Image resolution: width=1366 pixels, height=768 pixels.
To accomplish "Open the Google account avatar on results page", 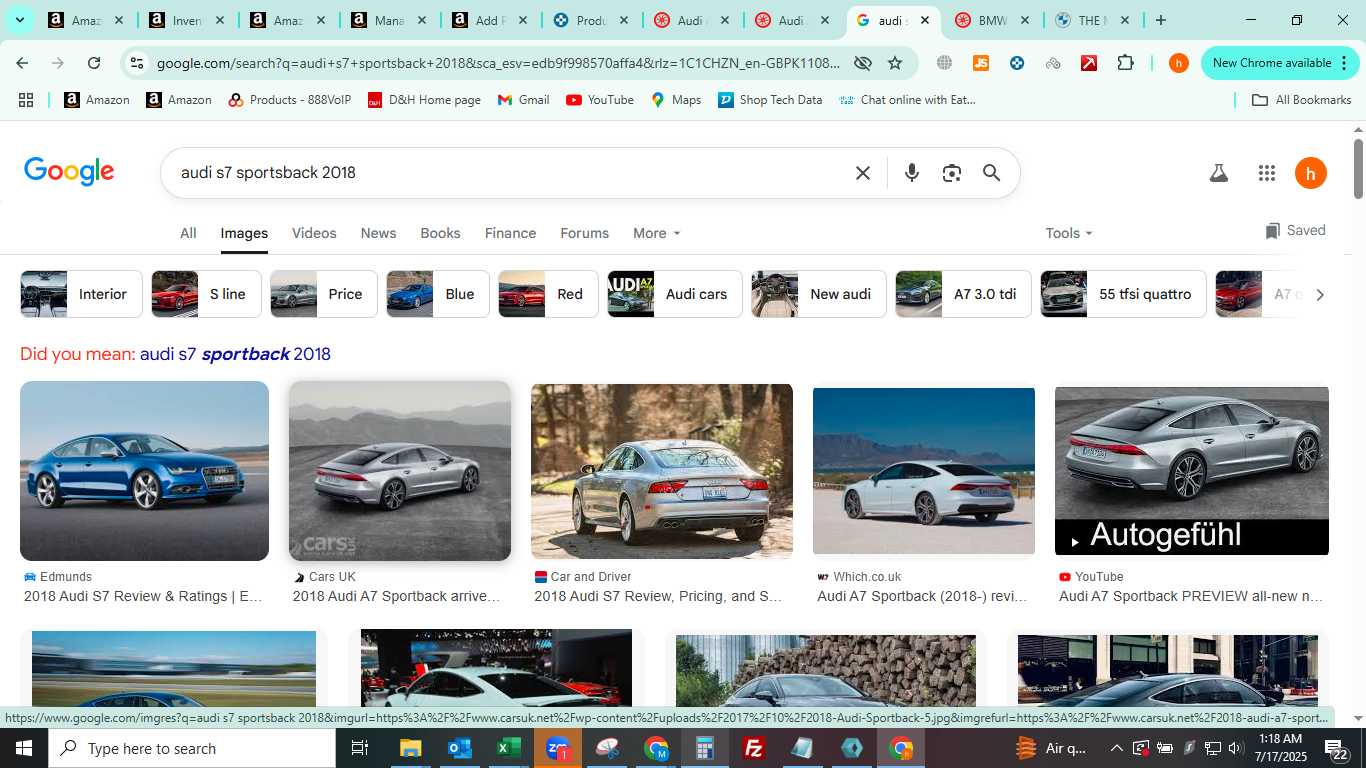I will [1311, 173].
